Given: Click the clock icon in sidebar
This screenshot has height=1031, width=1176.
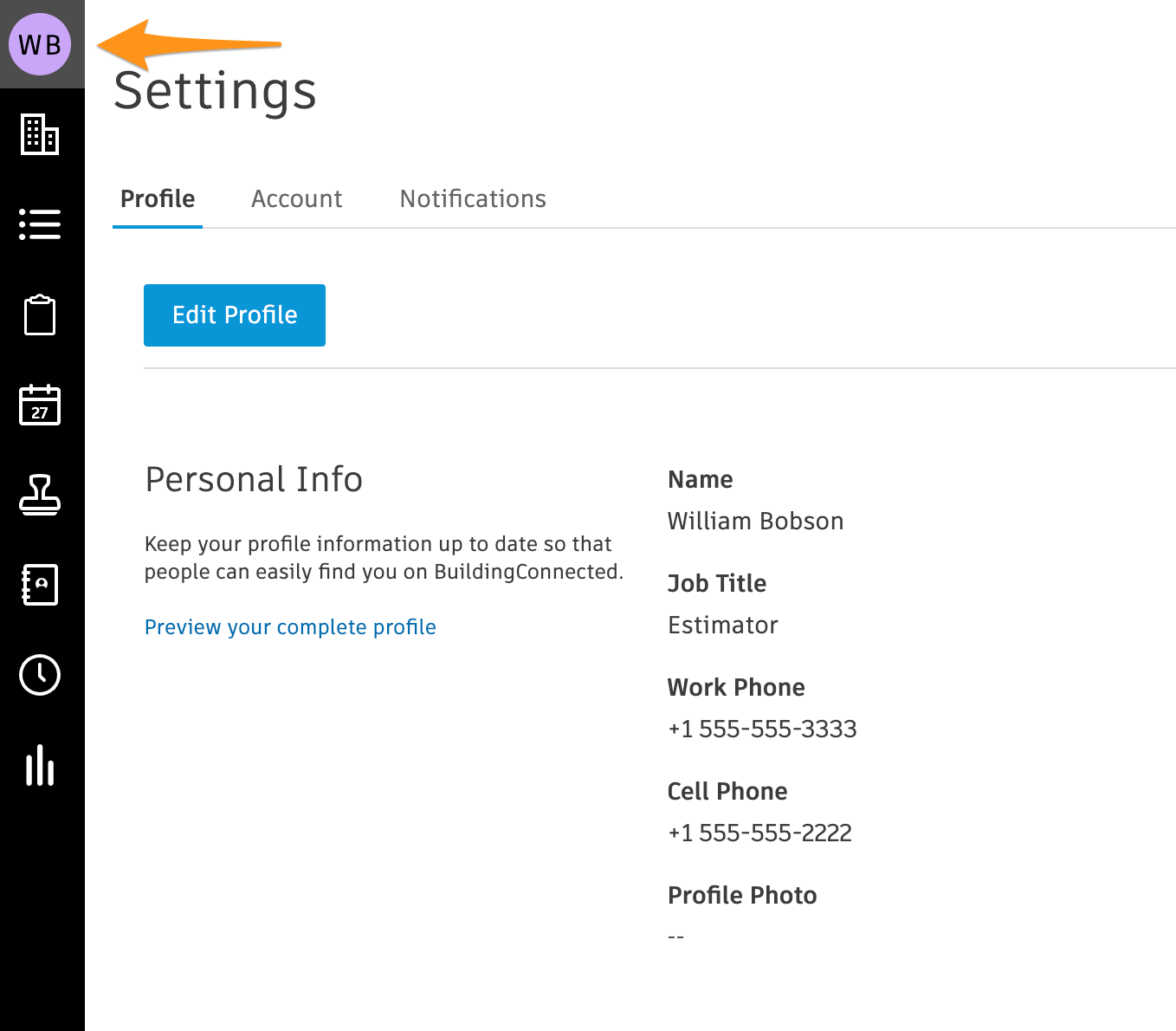Looking at the screenshot, I should point(40,675).
